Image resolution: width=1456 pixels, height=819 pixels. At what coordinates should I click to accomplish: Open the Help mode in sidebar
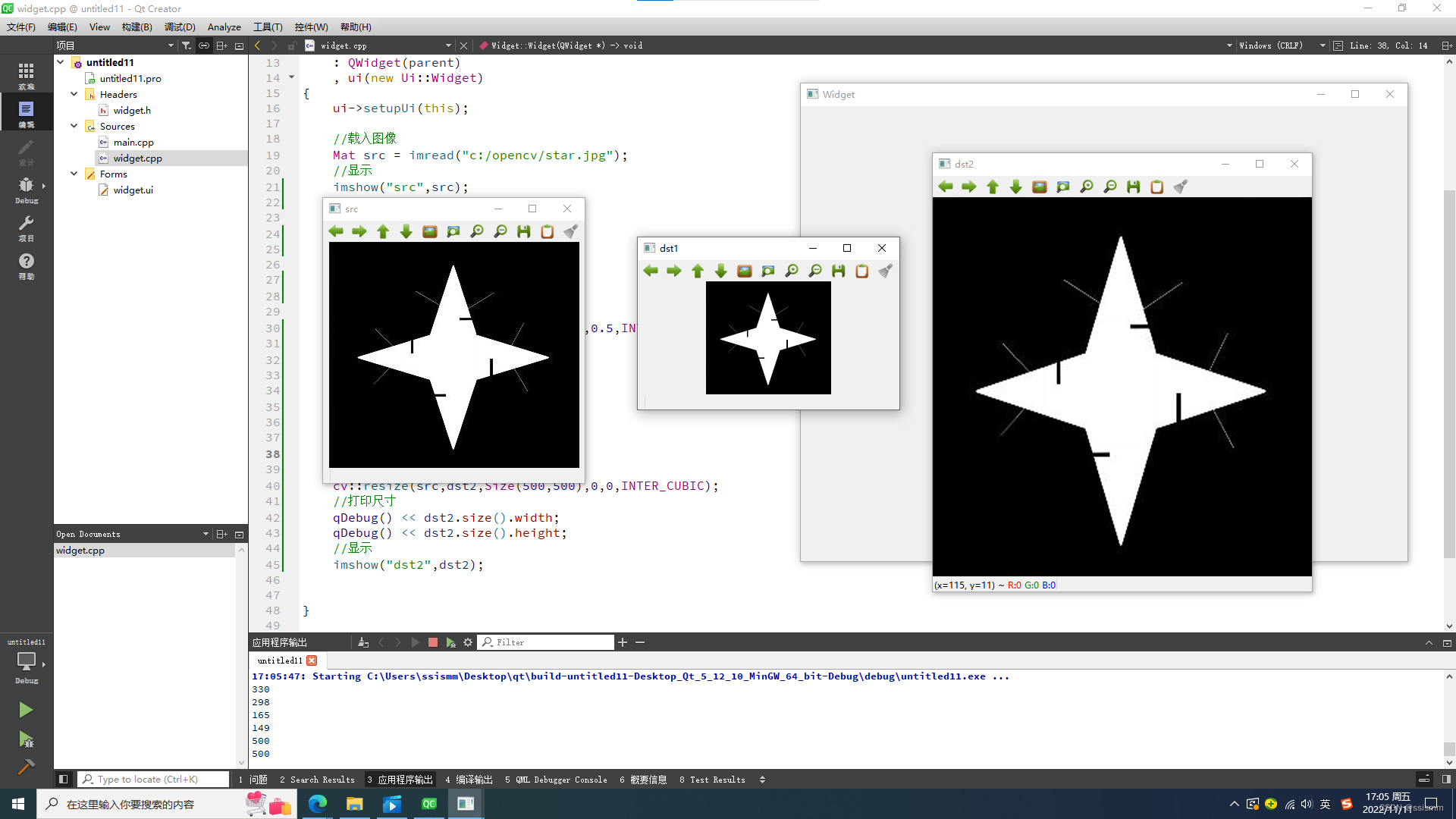coord(26,265)
